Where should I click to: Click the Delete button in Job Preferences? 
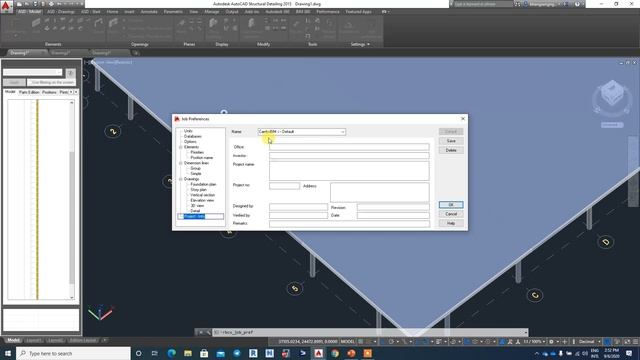[x=451, y=150]
